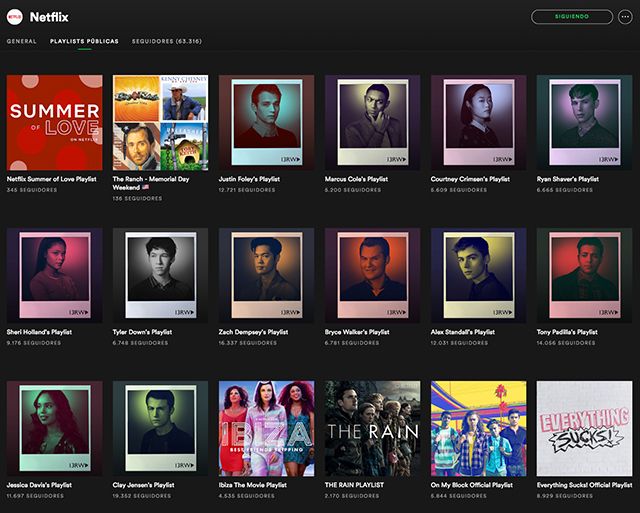Open Netflix Summer of Love playlist cover
This screenshot has height=513, width=640.
[x=52, y=121]
